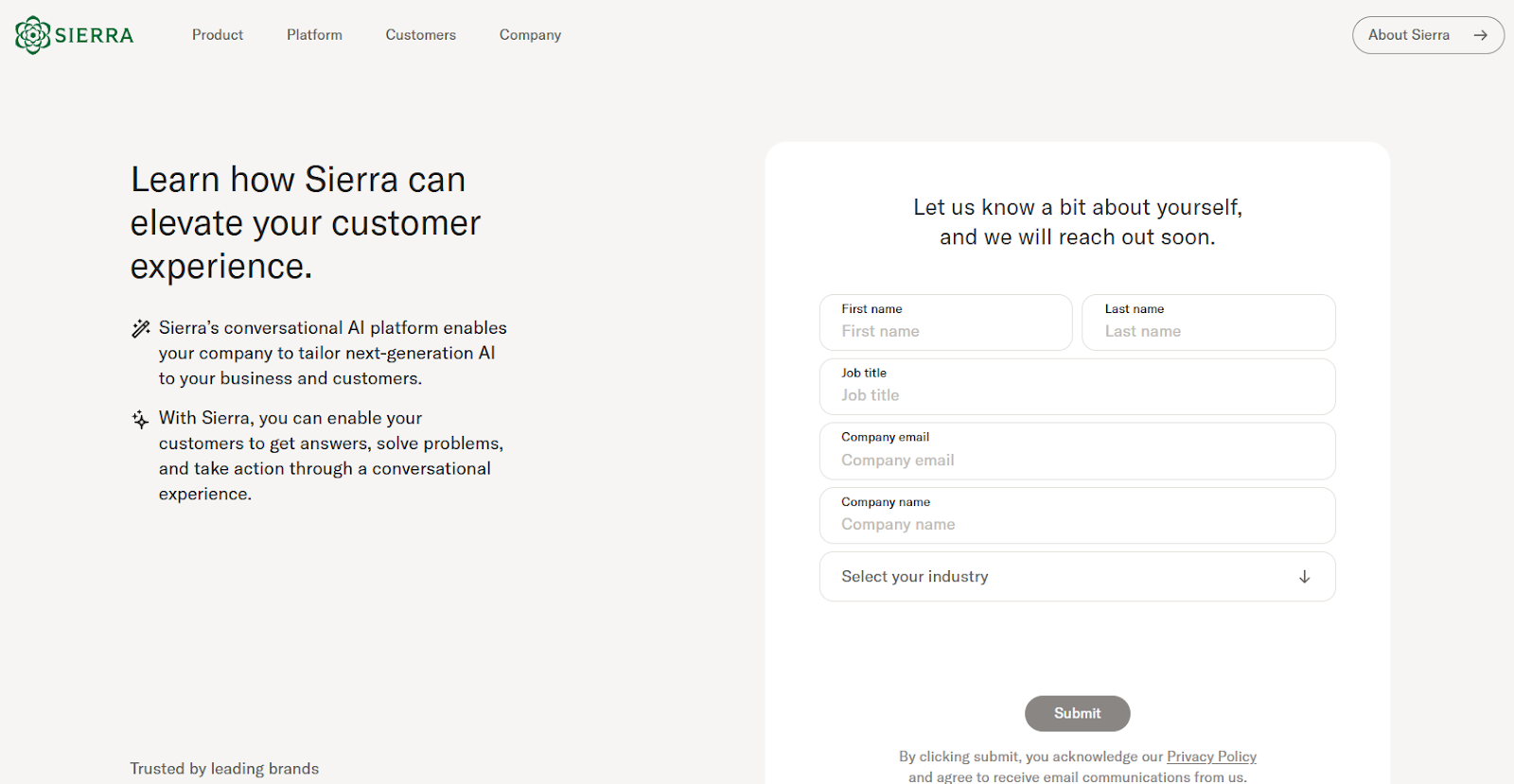Open the Company navigation menu

click(x=530, y=35)
